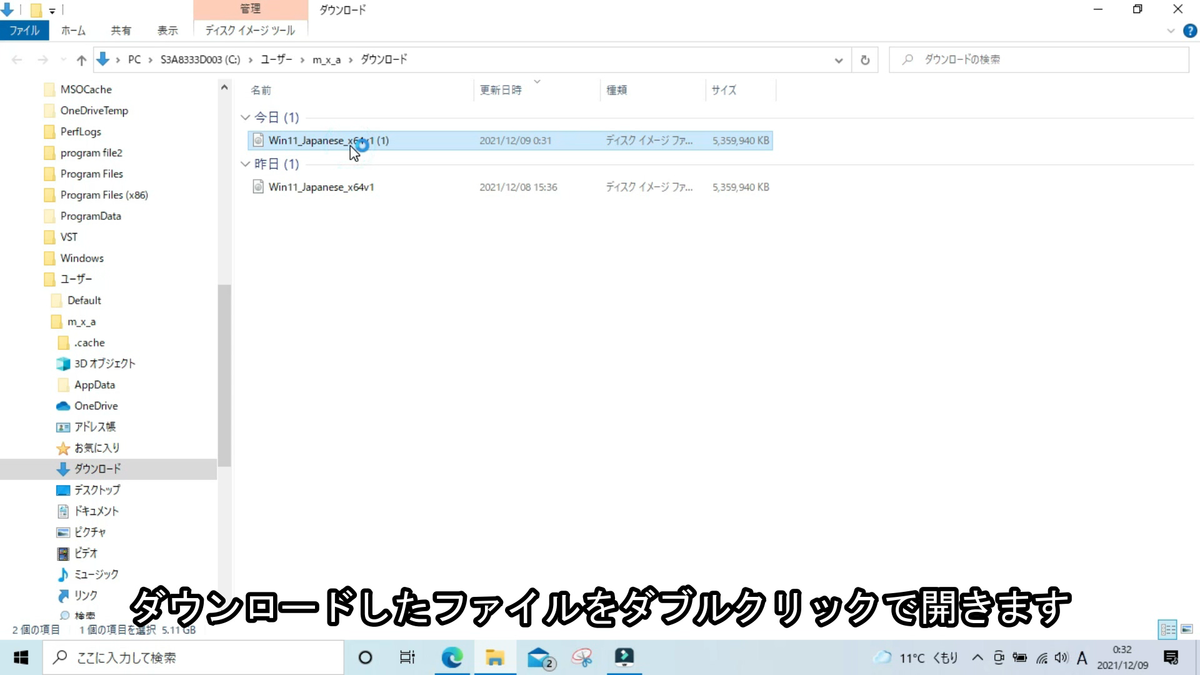This screenshot has height=675, width=1200.
Task: Go forward with the right arrow button
Action: click(43, 60)
